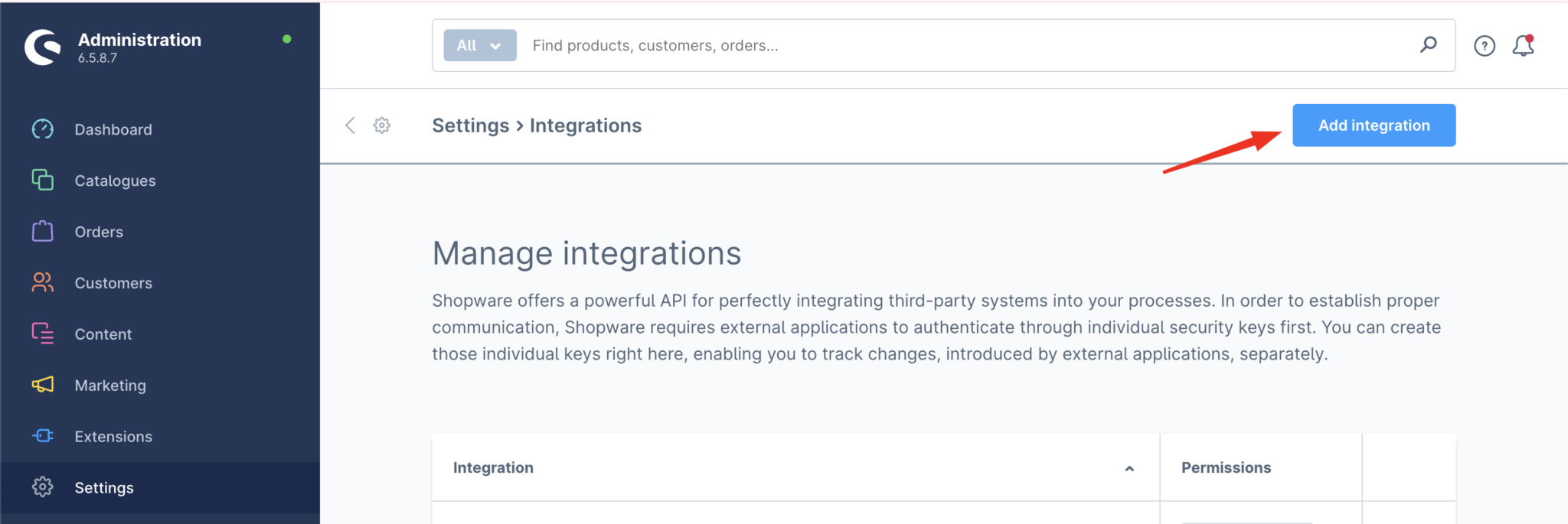Sort by Integration column arrow

1129,468
